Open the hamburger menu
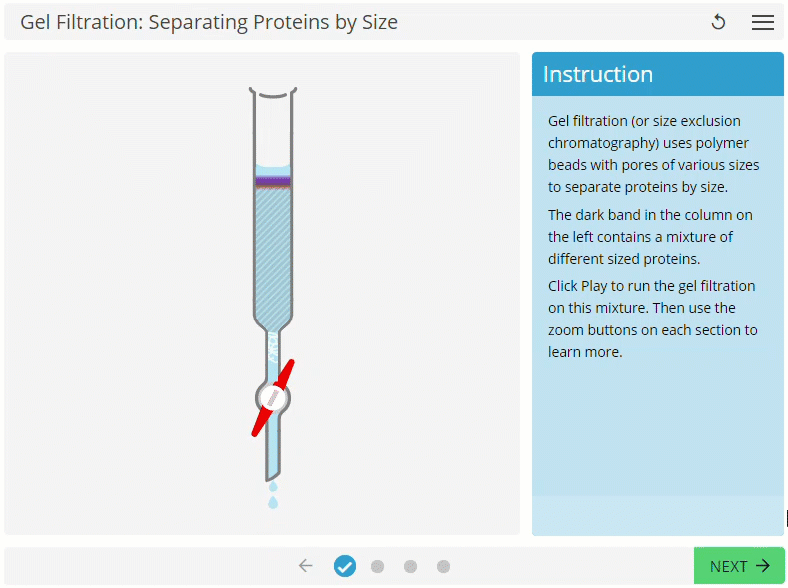This screenshot has width=788, height=588. [x=762, y=22]
